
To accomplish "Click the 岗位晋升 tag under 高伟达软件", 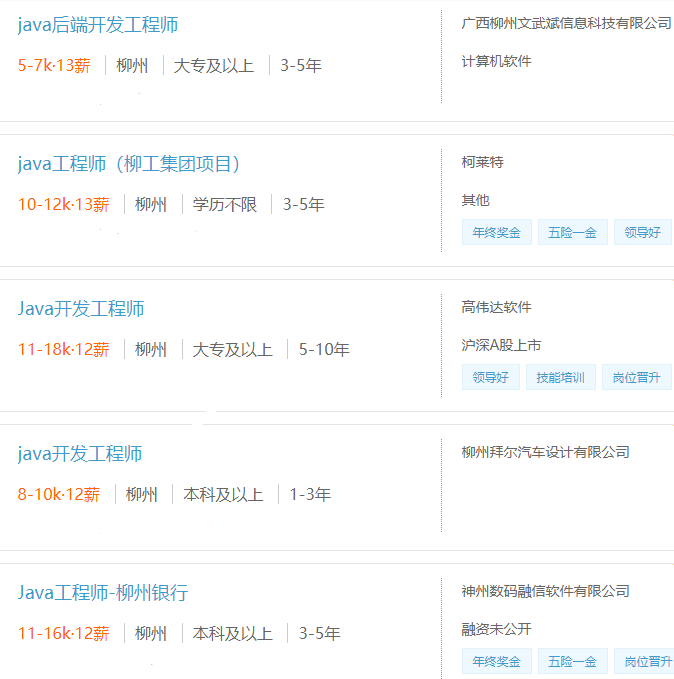I will click(636, 377).
